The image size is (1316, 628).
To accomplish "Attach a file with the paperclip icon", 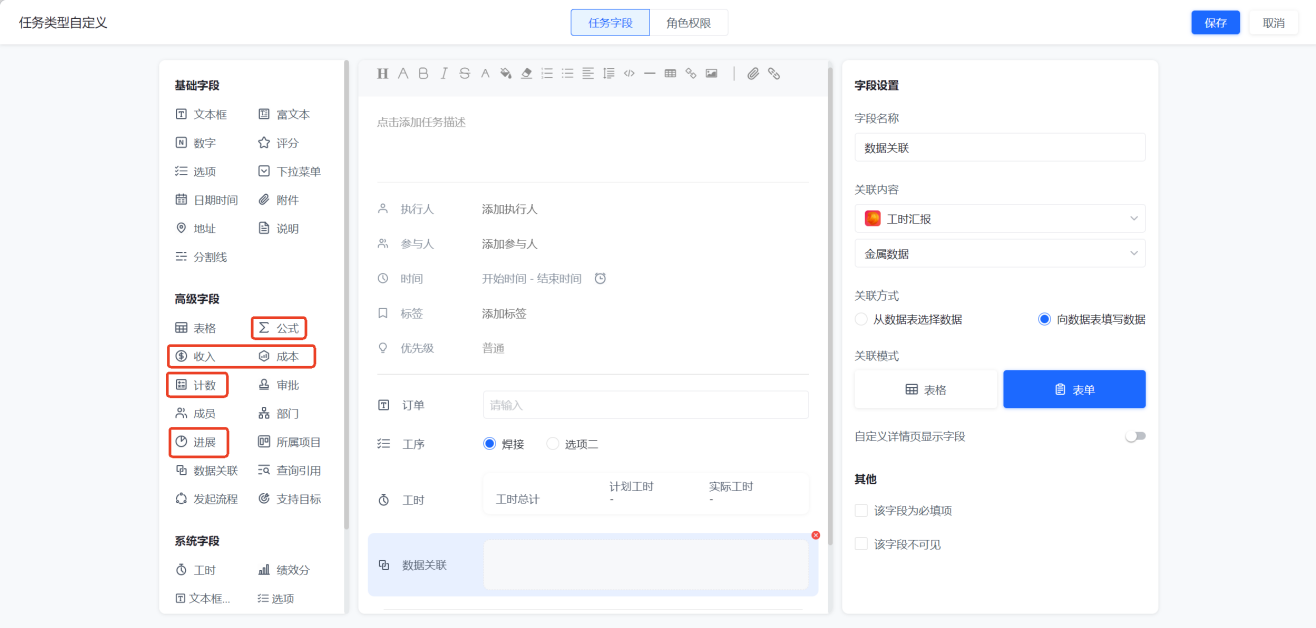I will [753, 73].
